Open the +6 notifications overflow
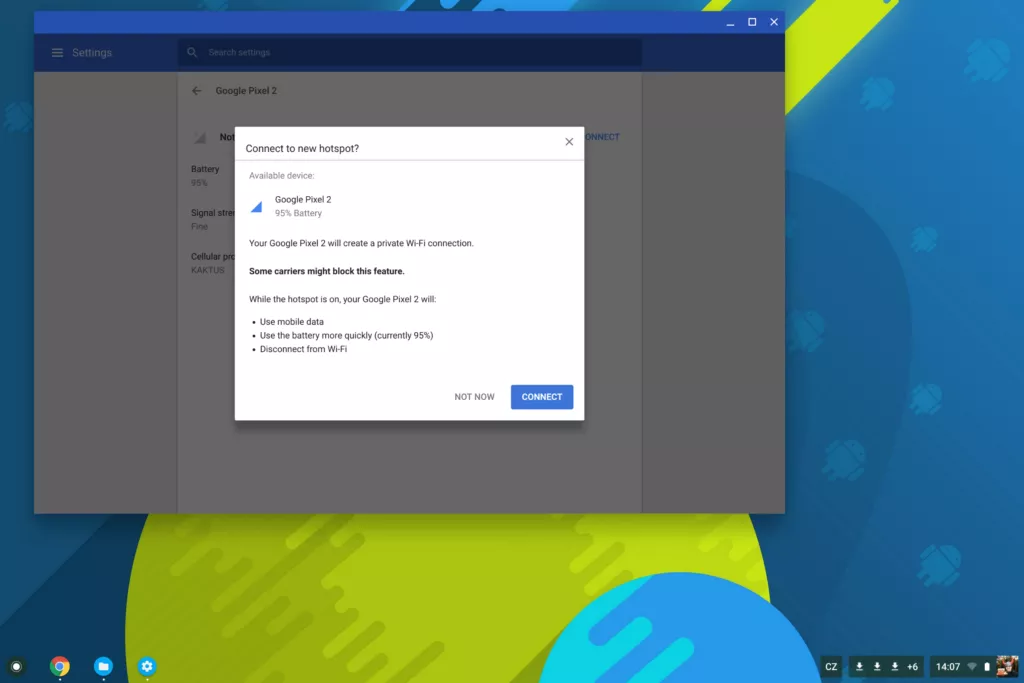1024x683 pixels. point(912,667)
